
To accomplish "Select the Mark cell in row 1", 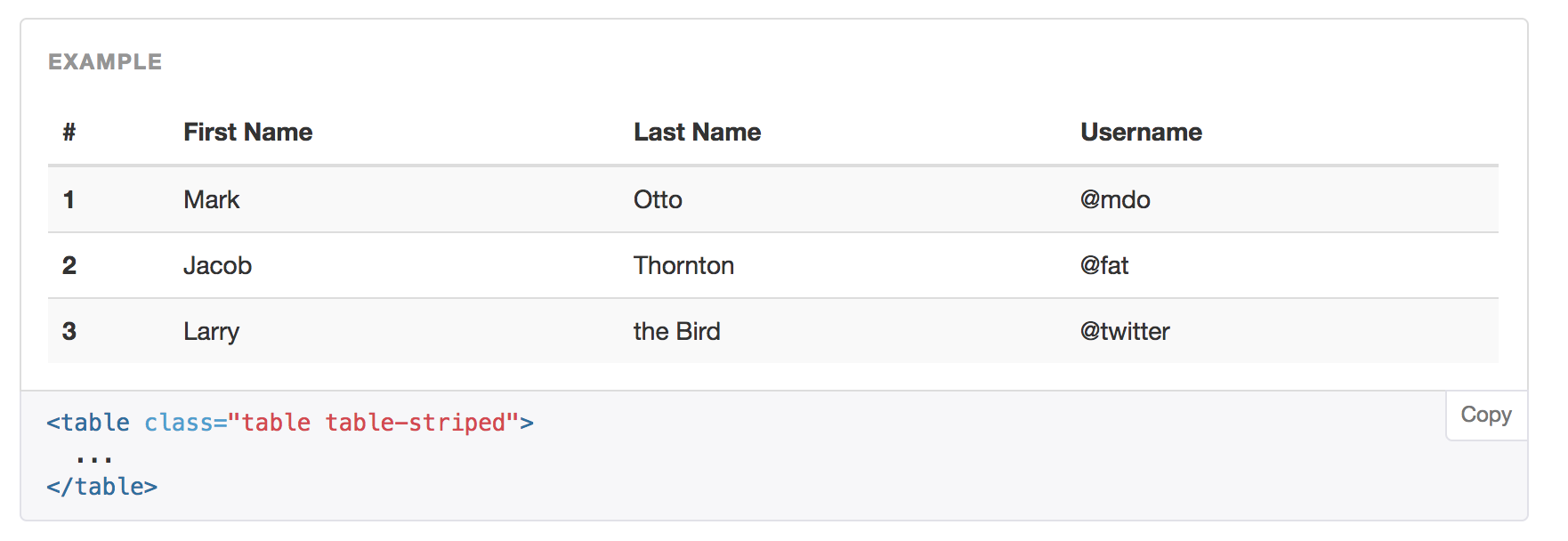I will [x=212, y=199].
